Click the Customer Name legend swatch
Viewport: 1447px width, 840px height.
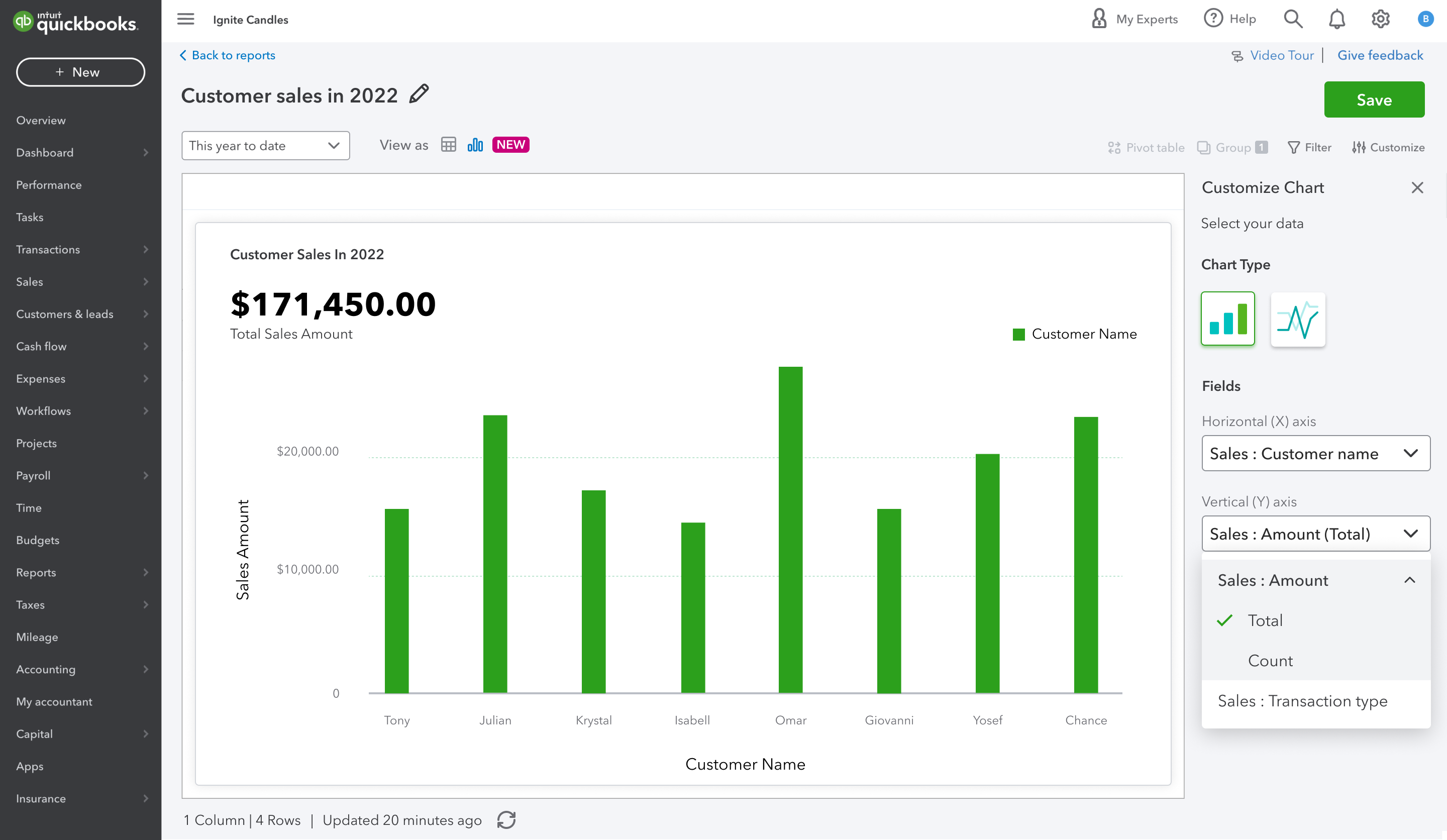[x=1018, y=334]
